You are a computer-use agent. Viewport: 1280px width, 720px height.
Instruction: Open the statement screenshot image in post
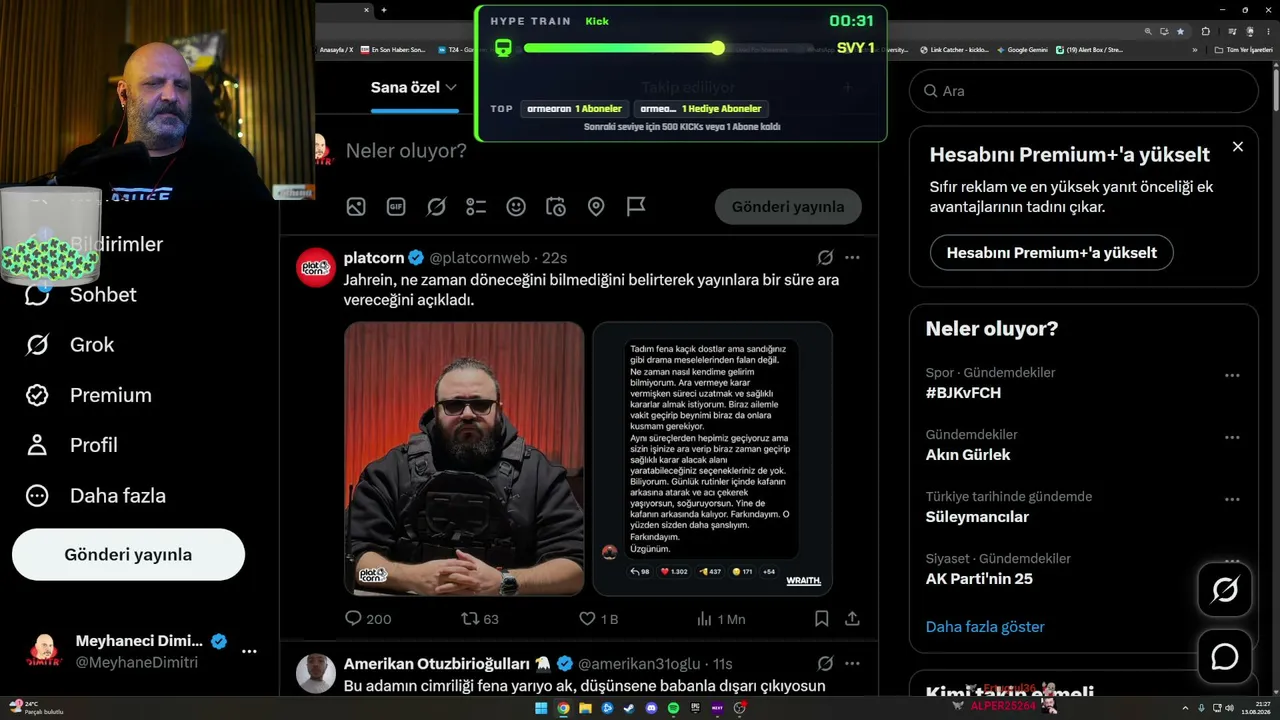(712, 459)
